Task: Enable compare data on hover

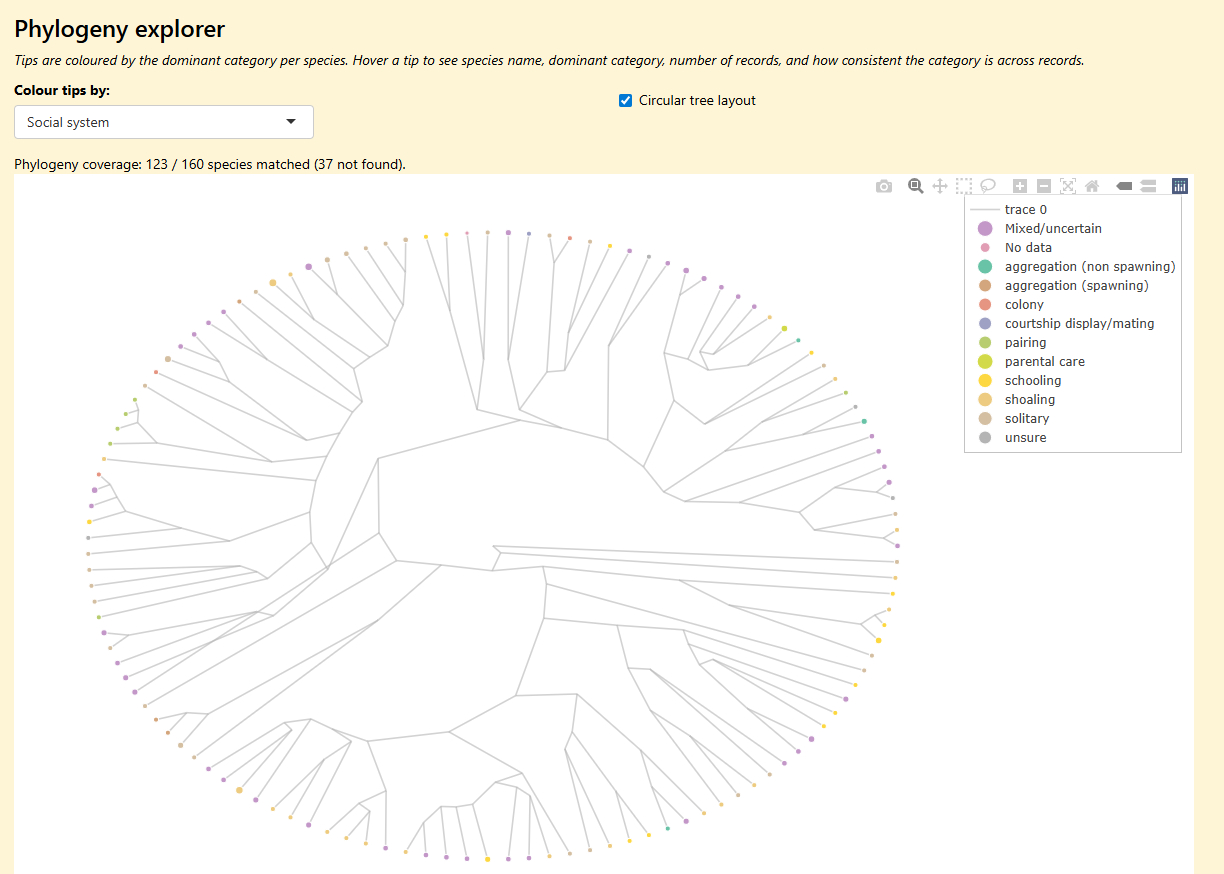Action: 1148,186
